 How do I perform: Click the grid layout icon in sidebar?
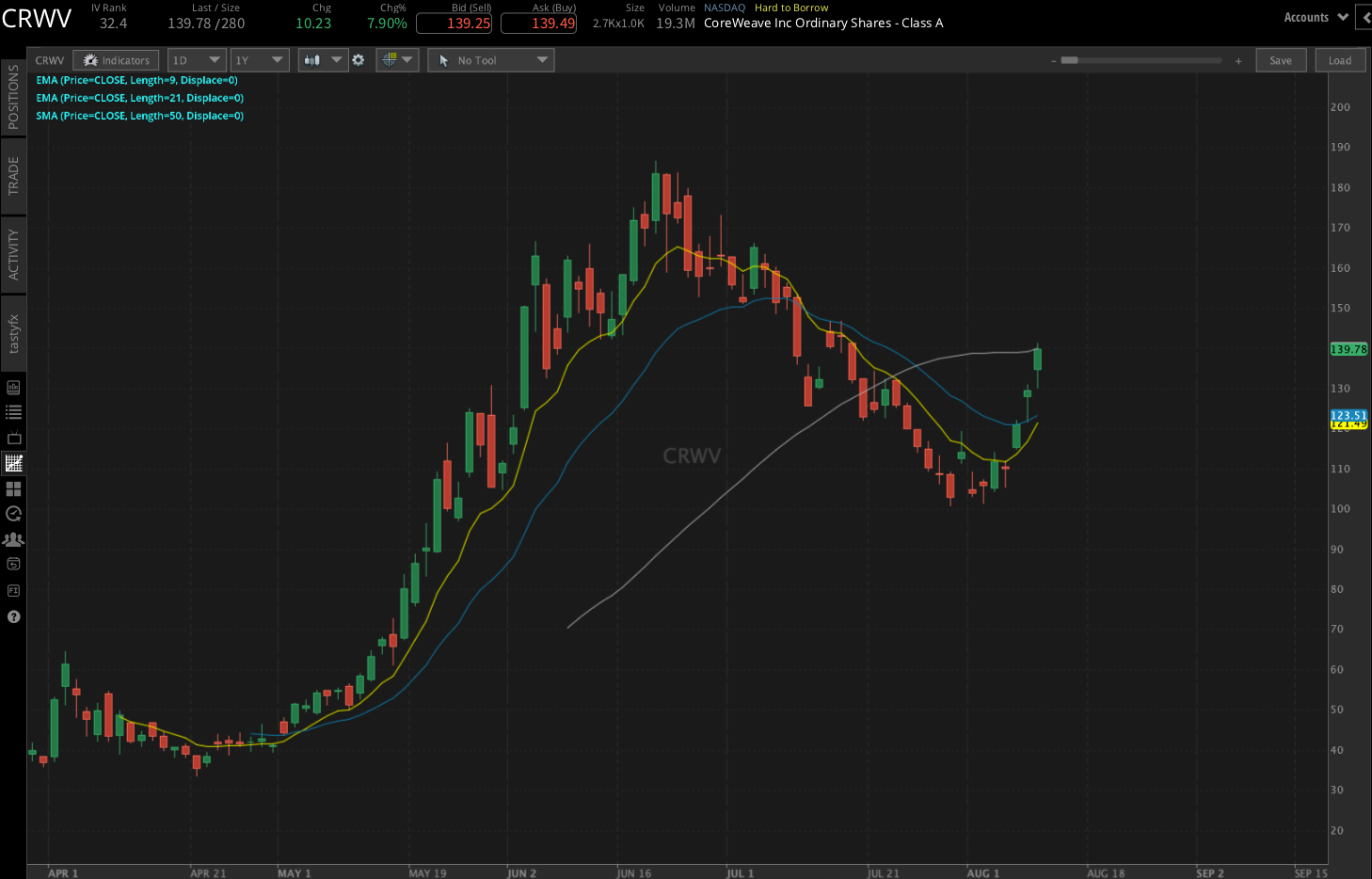(13, 488)
